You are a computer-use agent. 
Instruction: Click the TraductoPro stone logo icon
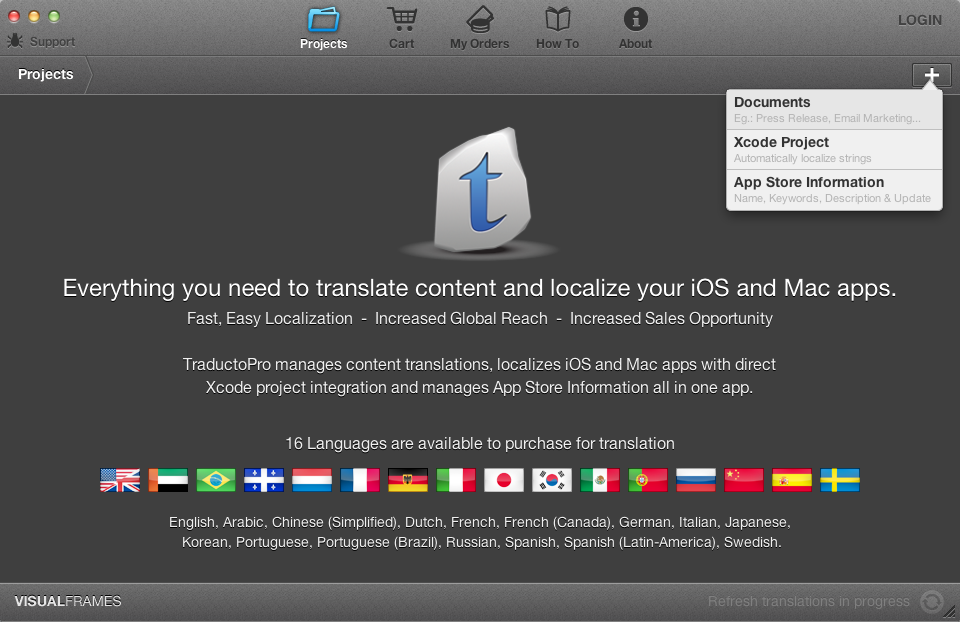[482, 190]
